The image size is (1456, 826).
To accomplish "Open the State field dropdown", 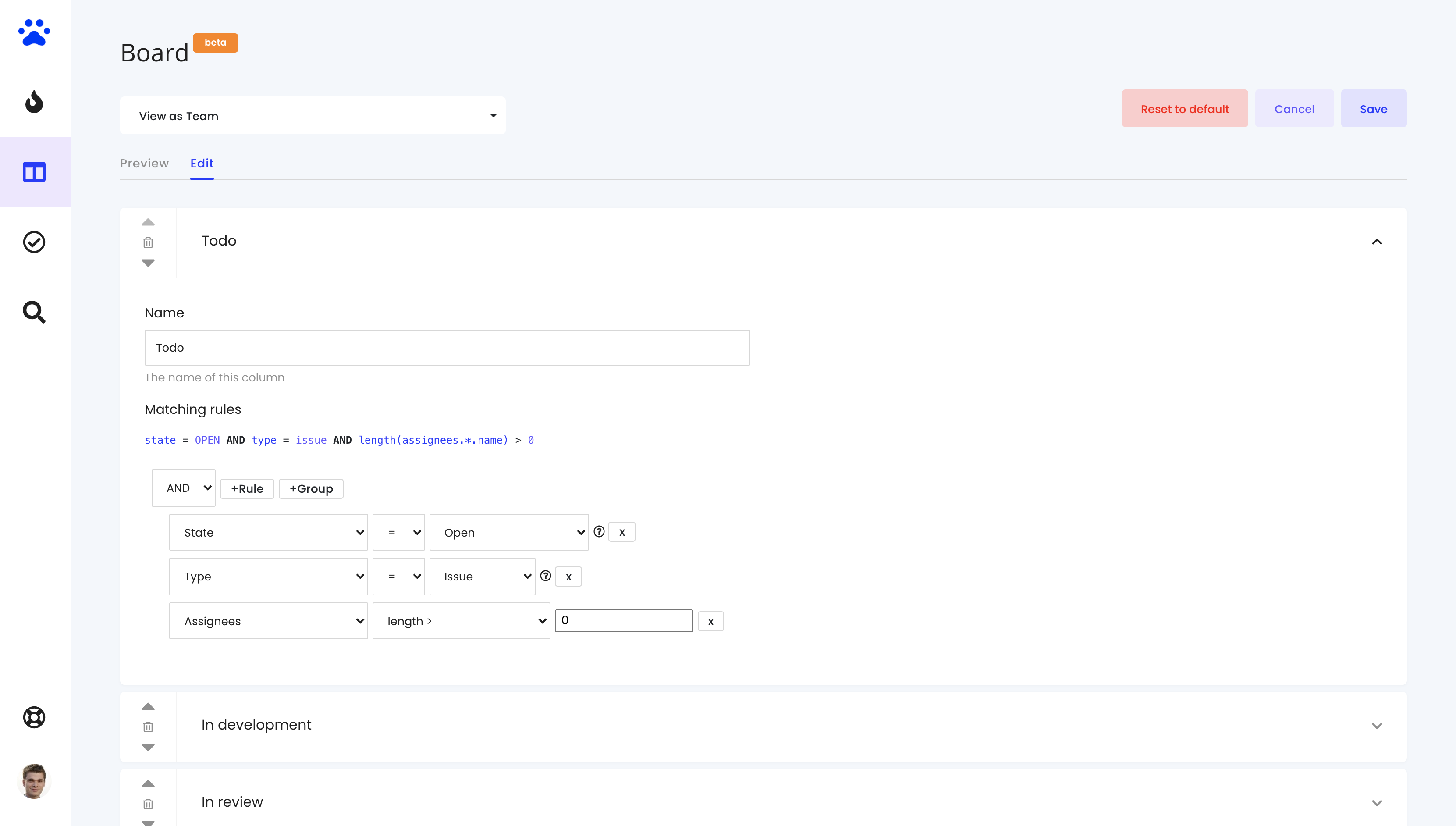I will (x=269, y=532).
